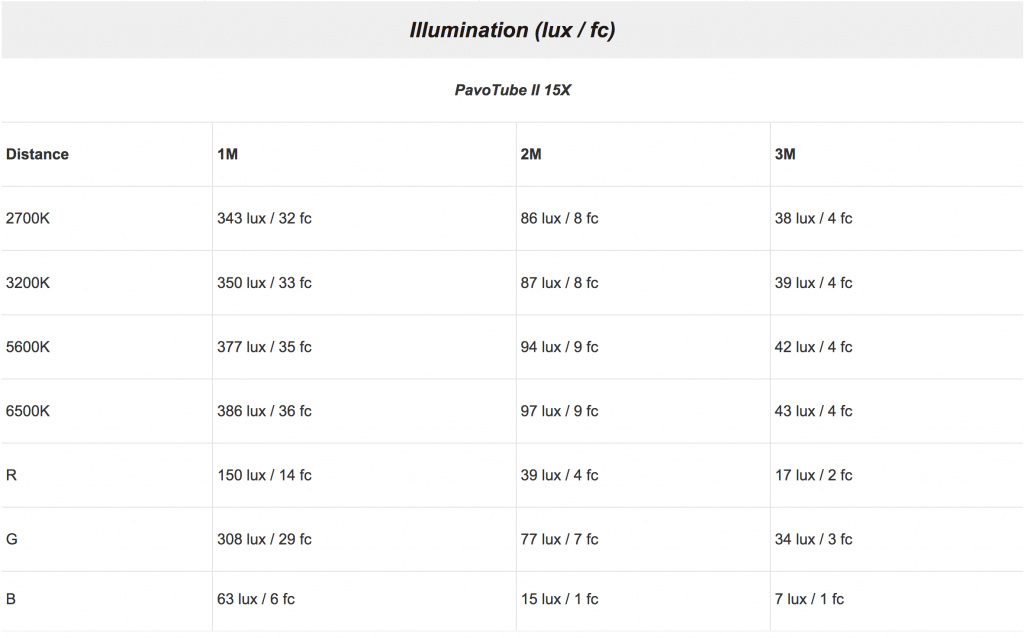Click the 63 lux / 6 fc cell

(x=255, y=599)
